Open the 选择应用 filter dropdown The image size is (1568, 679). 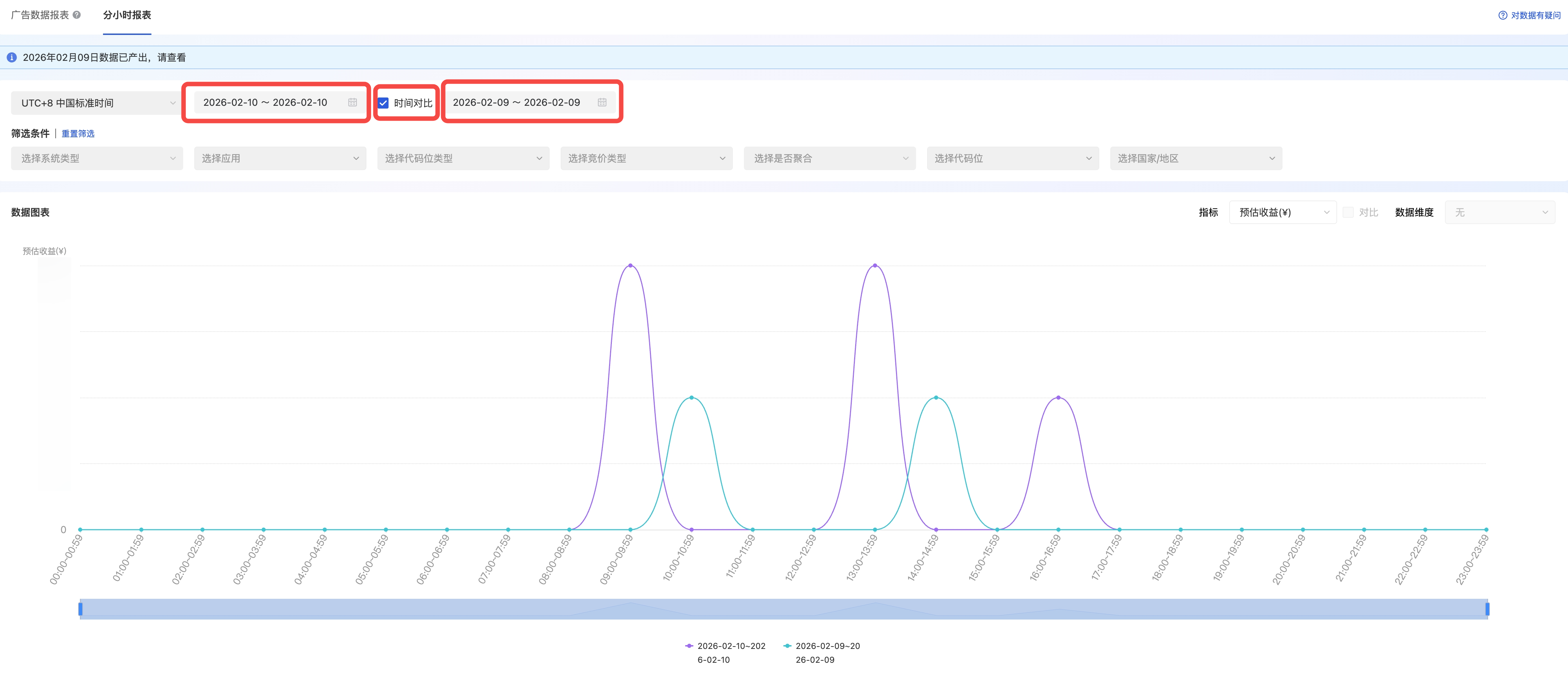tap(279, 158)
